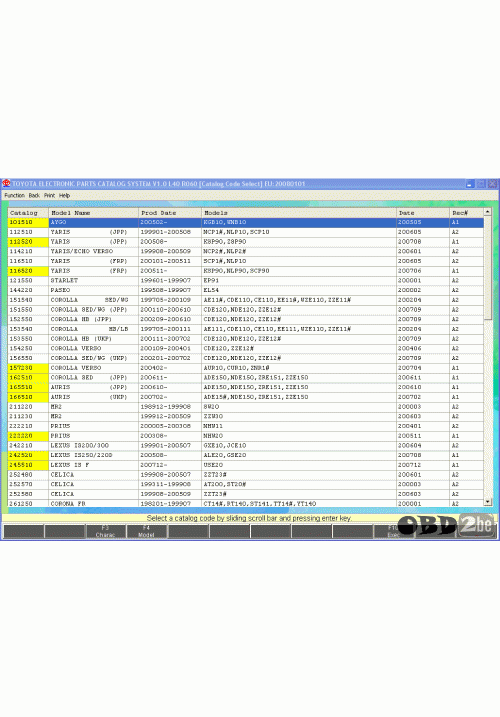Select catalog code 252480 CELICA row

pyautogui.click(x=246, y=475)
